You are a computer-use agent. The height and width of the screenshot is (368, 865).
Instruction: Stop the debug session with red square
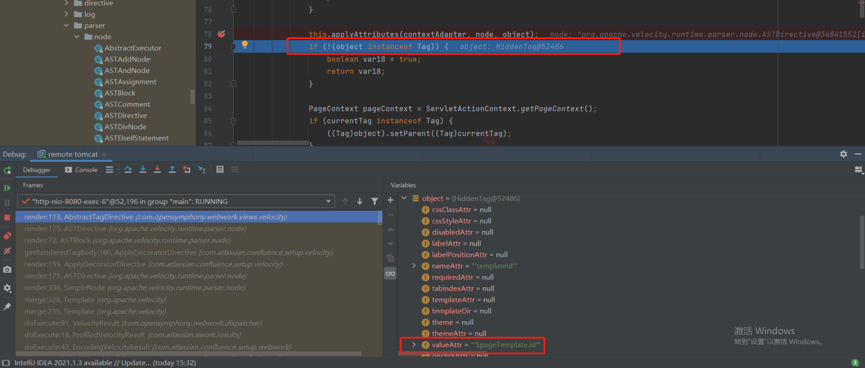7,217
